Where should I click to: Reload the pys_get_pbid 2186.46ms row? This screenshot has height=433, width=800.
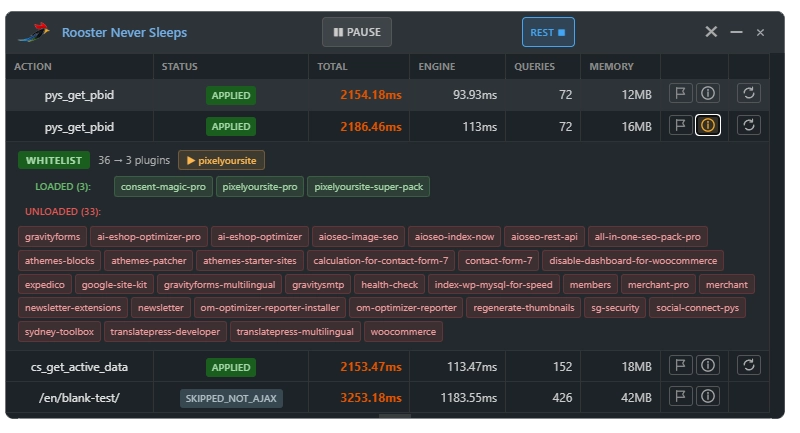pos(748,125)
